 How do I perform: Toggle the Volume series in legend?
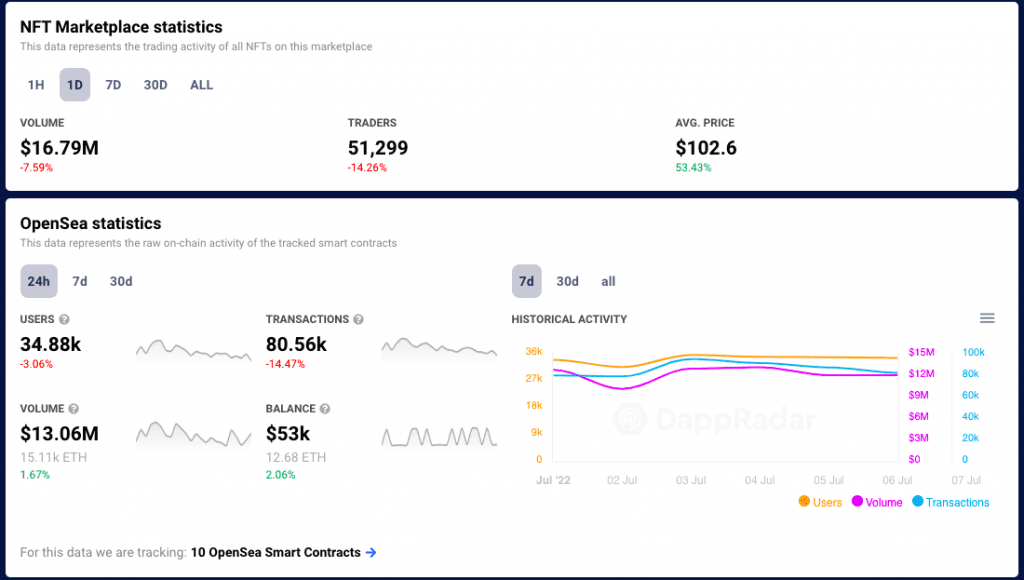pyautogui.click(x=877, y=502)
